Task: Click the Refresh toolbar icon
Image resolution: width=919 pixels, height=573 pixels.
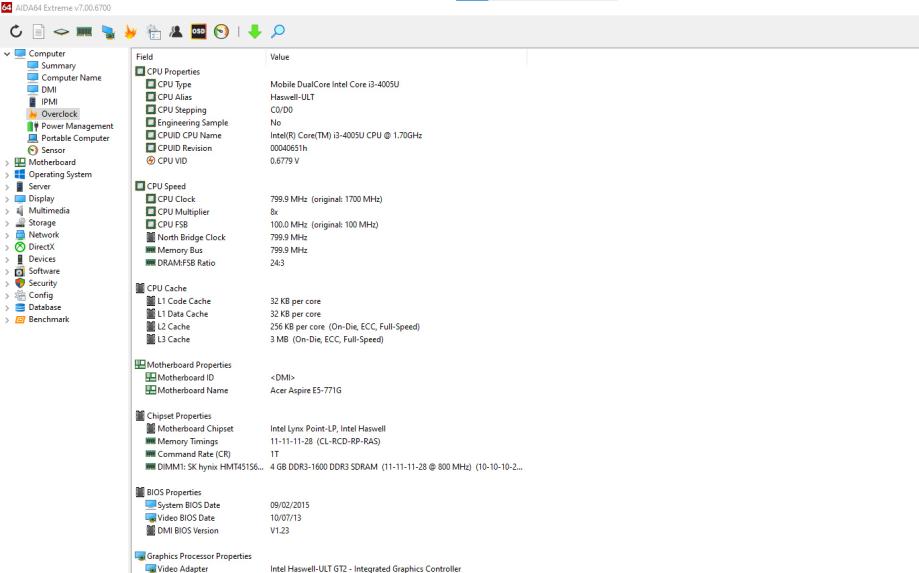Action: [16, 32]
